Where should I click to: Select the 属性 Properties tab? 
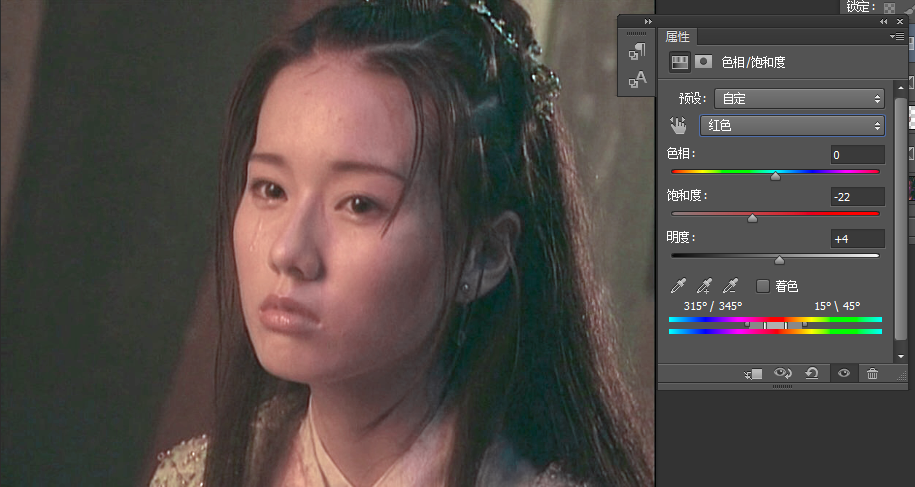tap(677, 37)
